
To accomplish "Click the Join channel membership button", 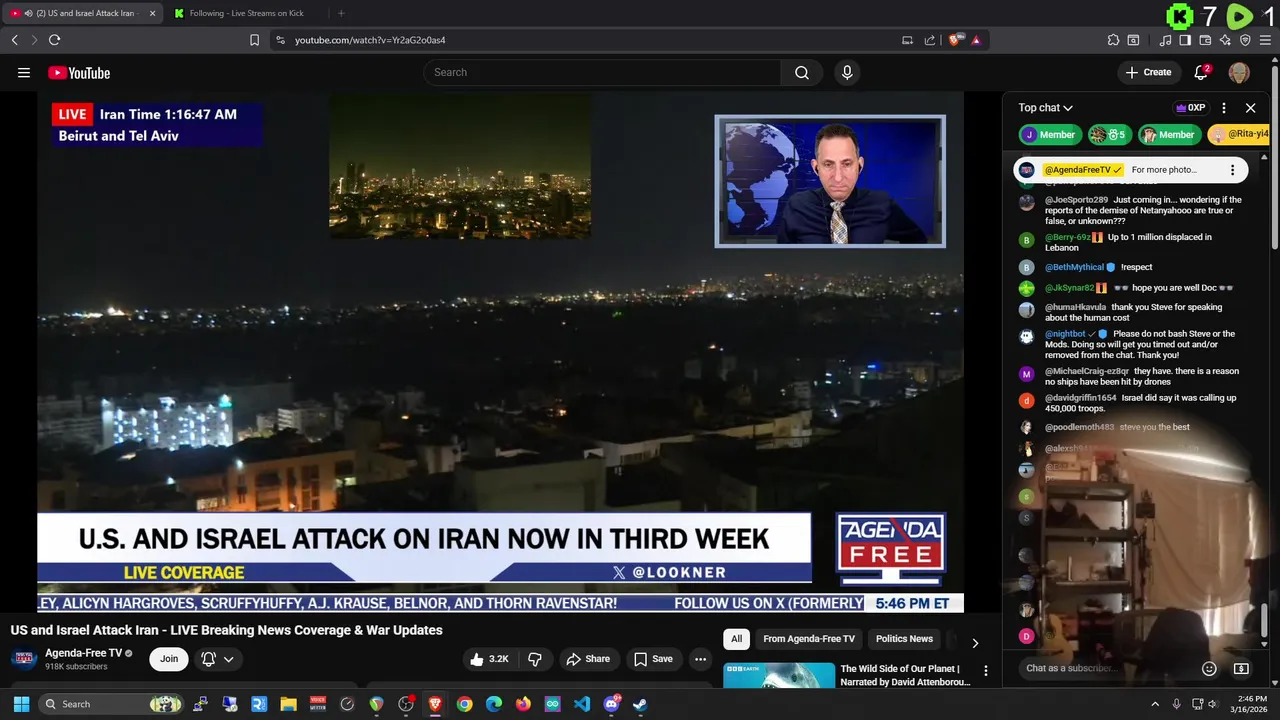I will [x=169, y=659].
